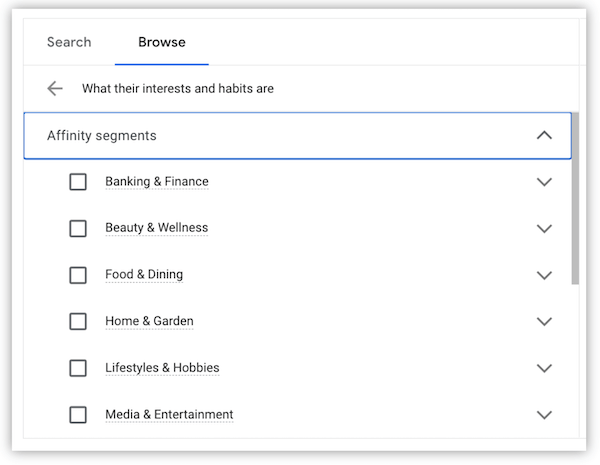Tick the Food & Dining checkbox
Viewport: 600px width, 465px height.
click(78, 275)
